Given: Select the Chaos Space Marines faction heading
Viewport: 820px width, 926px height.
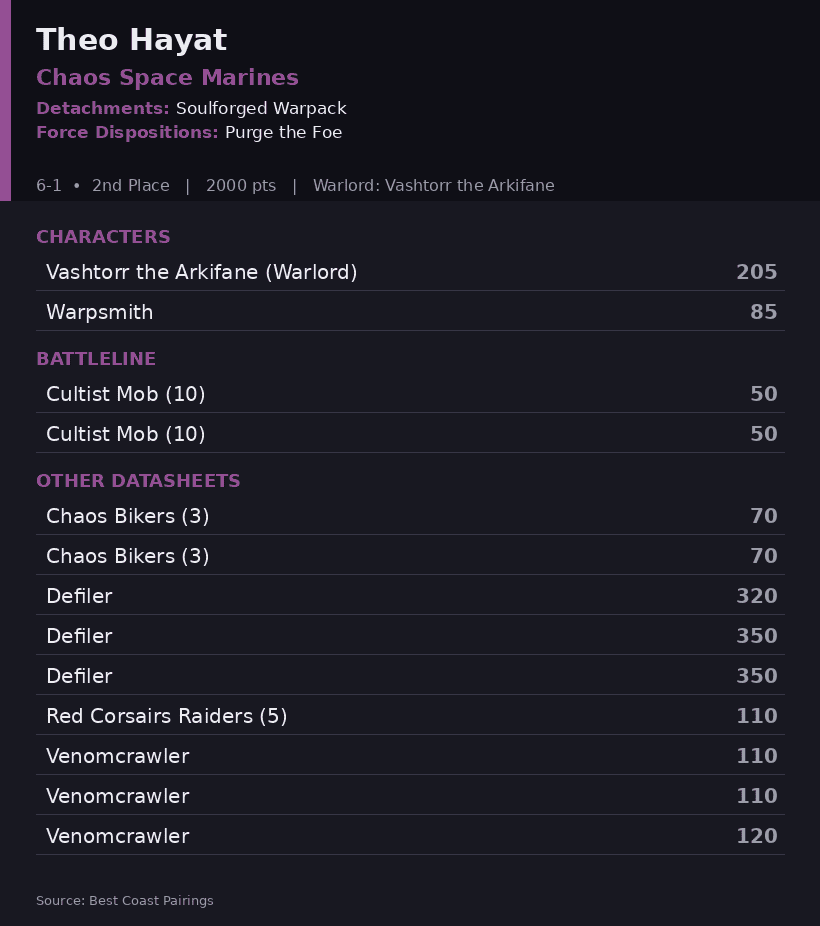Looking at the screenshot, I should point(167,77).
